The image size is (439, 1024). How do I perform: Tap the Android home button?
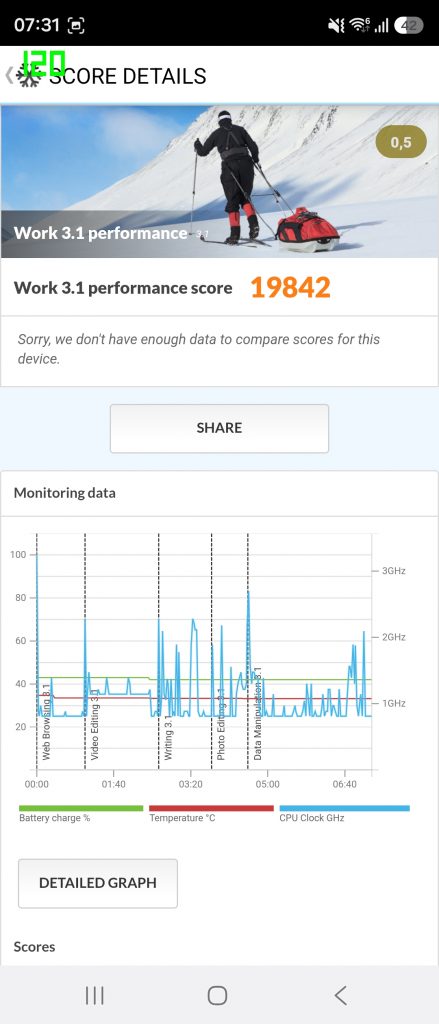point(218,995)
